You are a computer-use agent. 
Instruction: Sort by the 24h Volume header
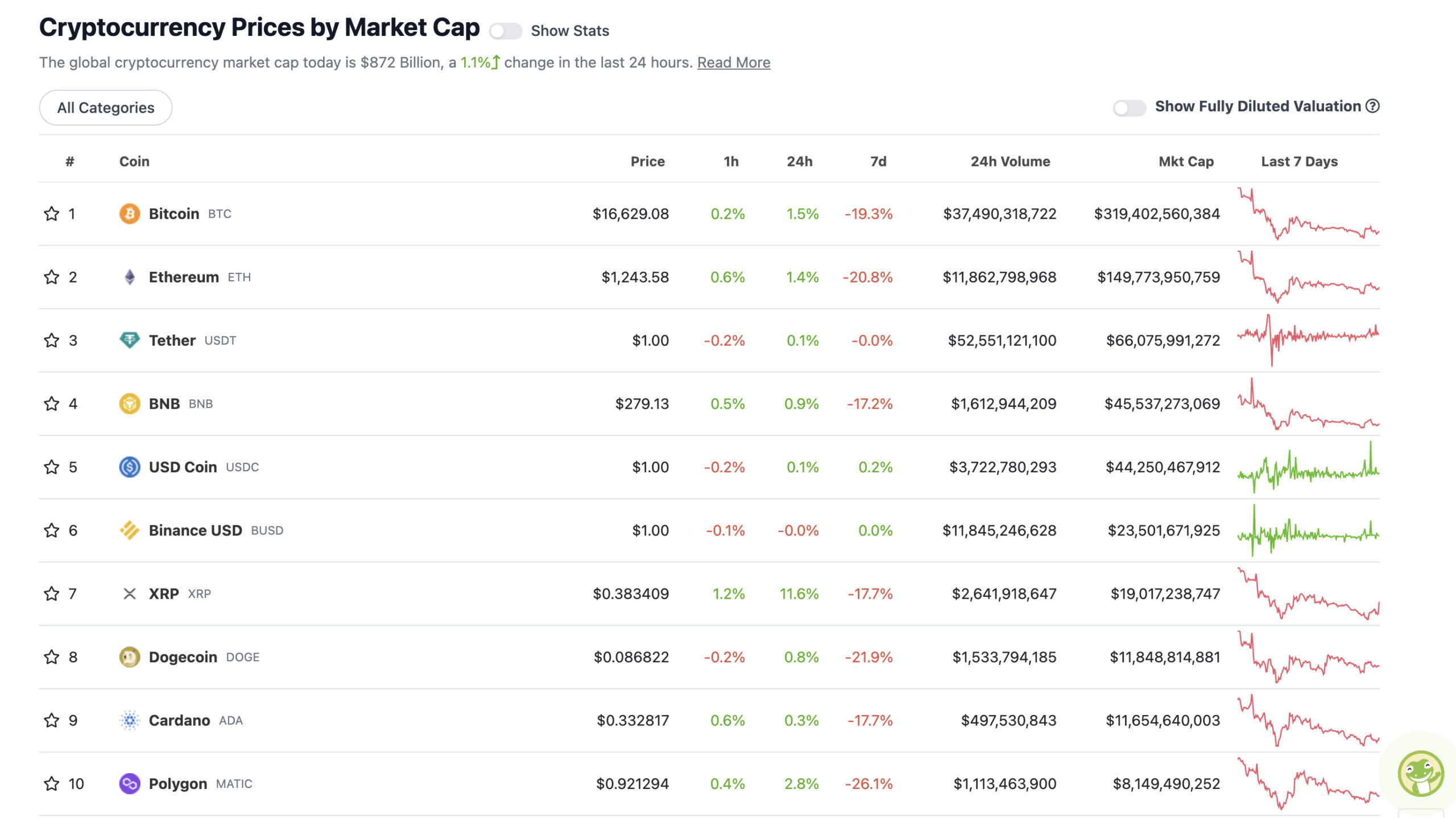pos(1010,161)
